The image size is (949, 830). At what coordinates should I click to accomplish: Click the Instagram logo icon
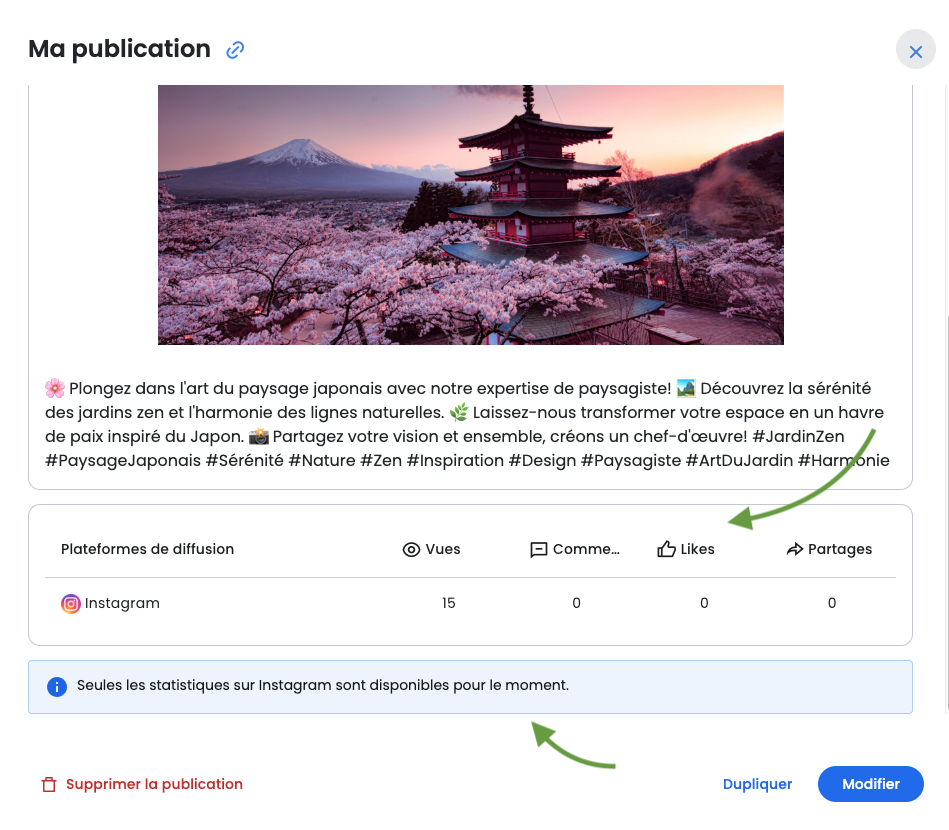70,604
